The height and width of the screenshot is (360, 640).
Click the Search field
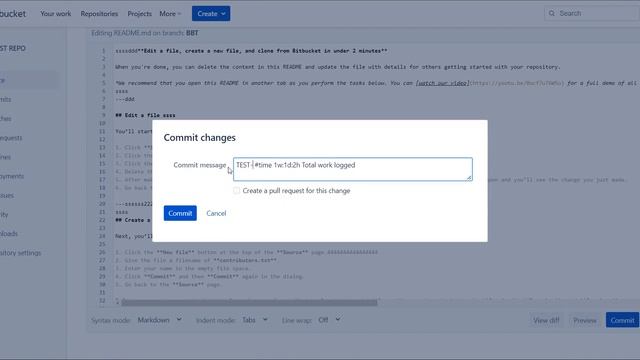(592, 13)
